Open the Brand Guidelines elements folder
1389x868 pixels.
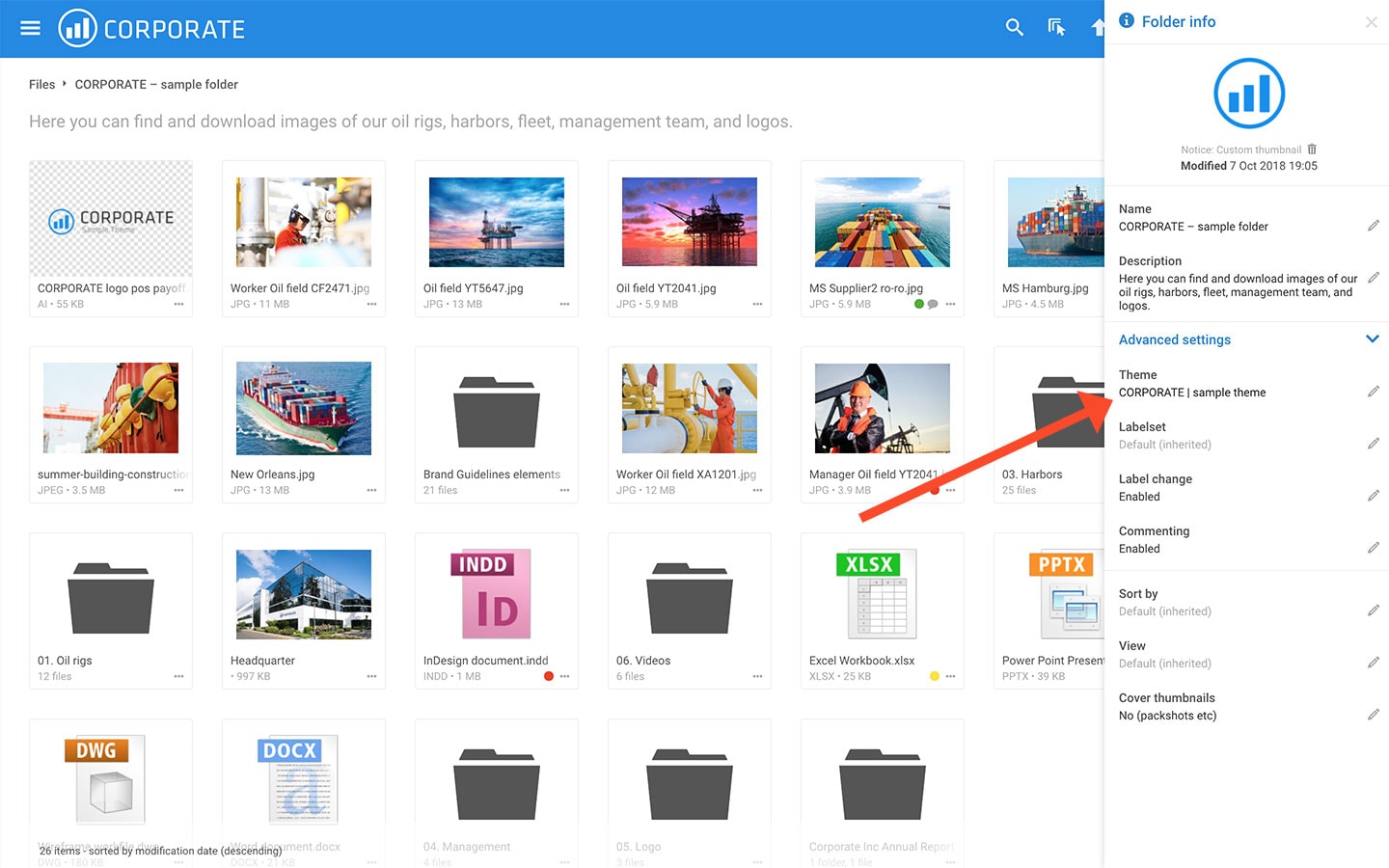click(x=496, y=415)
